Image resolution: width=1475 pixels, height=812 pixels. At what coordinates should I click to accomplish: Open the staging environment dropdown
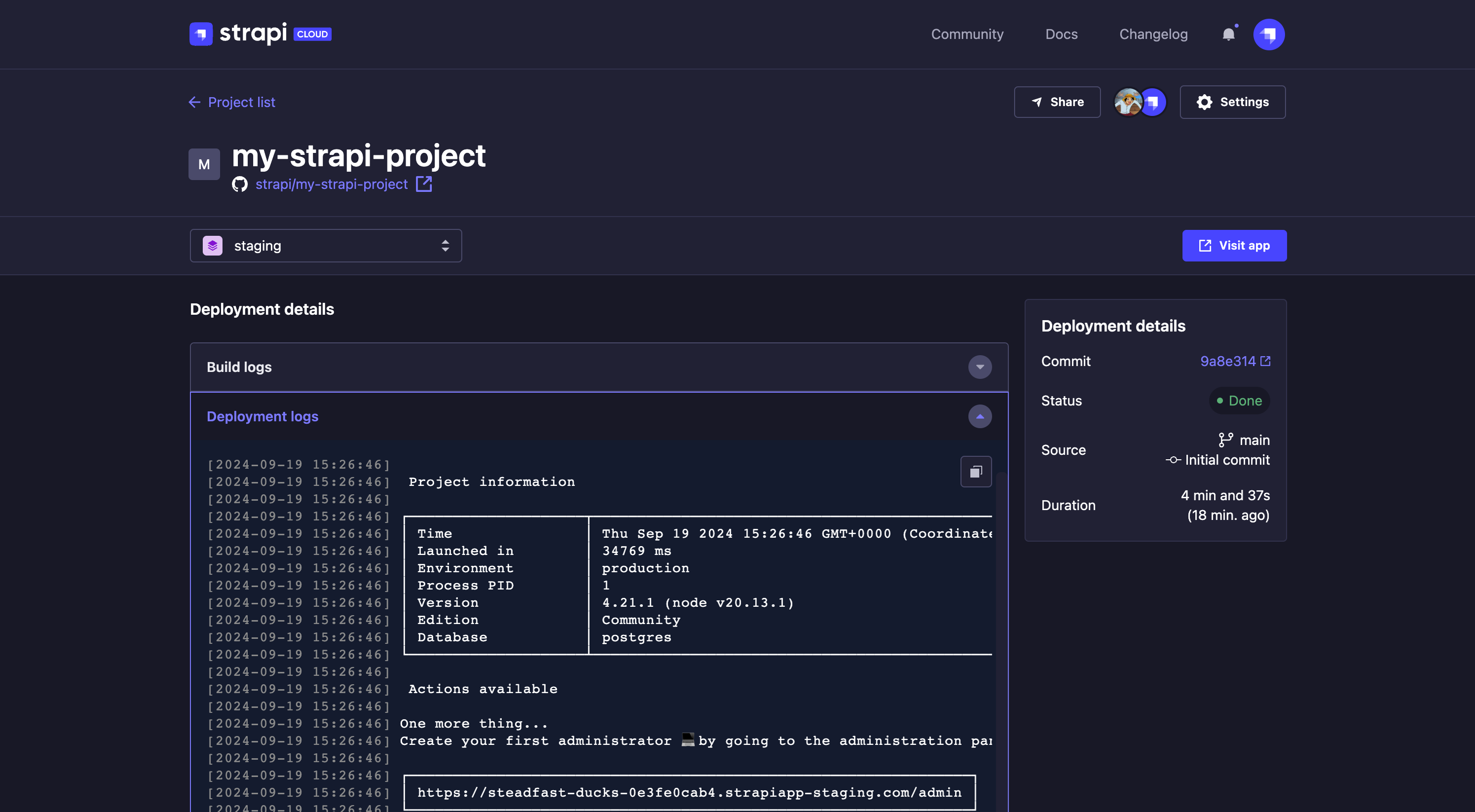coord(325,245)
